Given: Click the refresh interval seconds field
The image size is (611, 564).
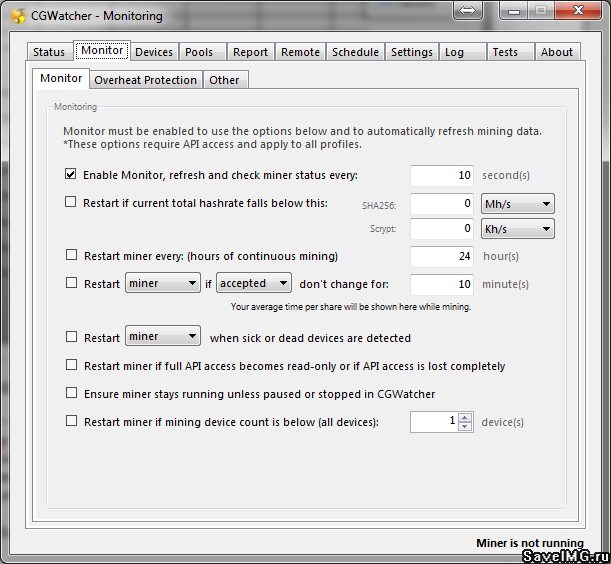Looking at the screenshot, I should click(x=441, y=175).
